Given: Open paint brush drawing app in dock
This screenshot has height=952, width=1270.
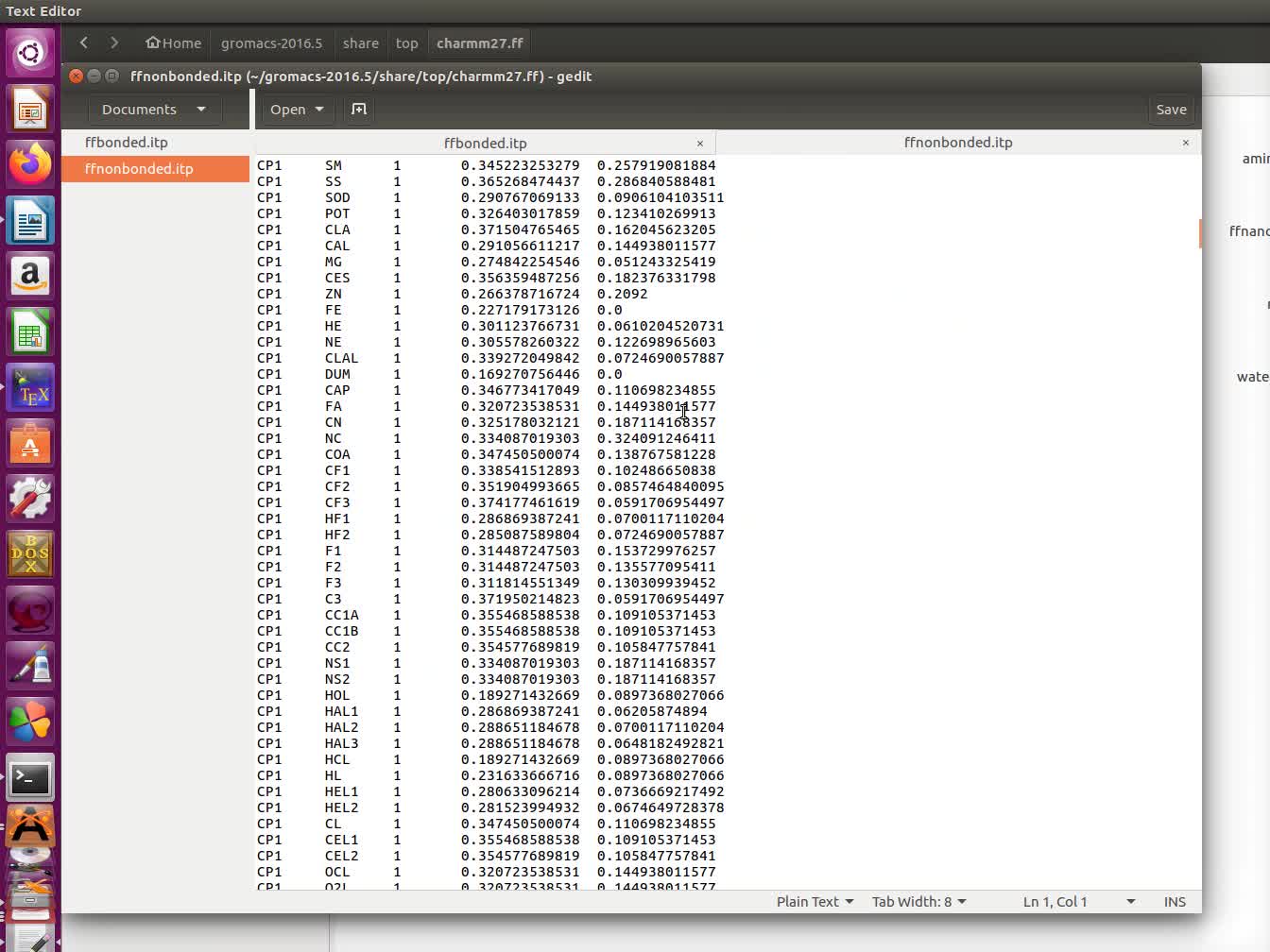Looking at the screenshot, I should [x=30, y=667].
